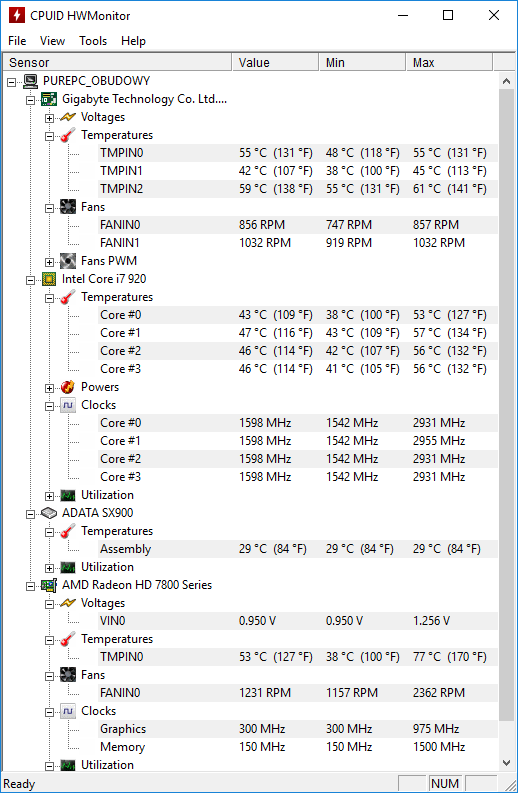Click the Gigabyte motherboard icon
The height and width of the screenshot is (793, 518).
coord(49,99)
